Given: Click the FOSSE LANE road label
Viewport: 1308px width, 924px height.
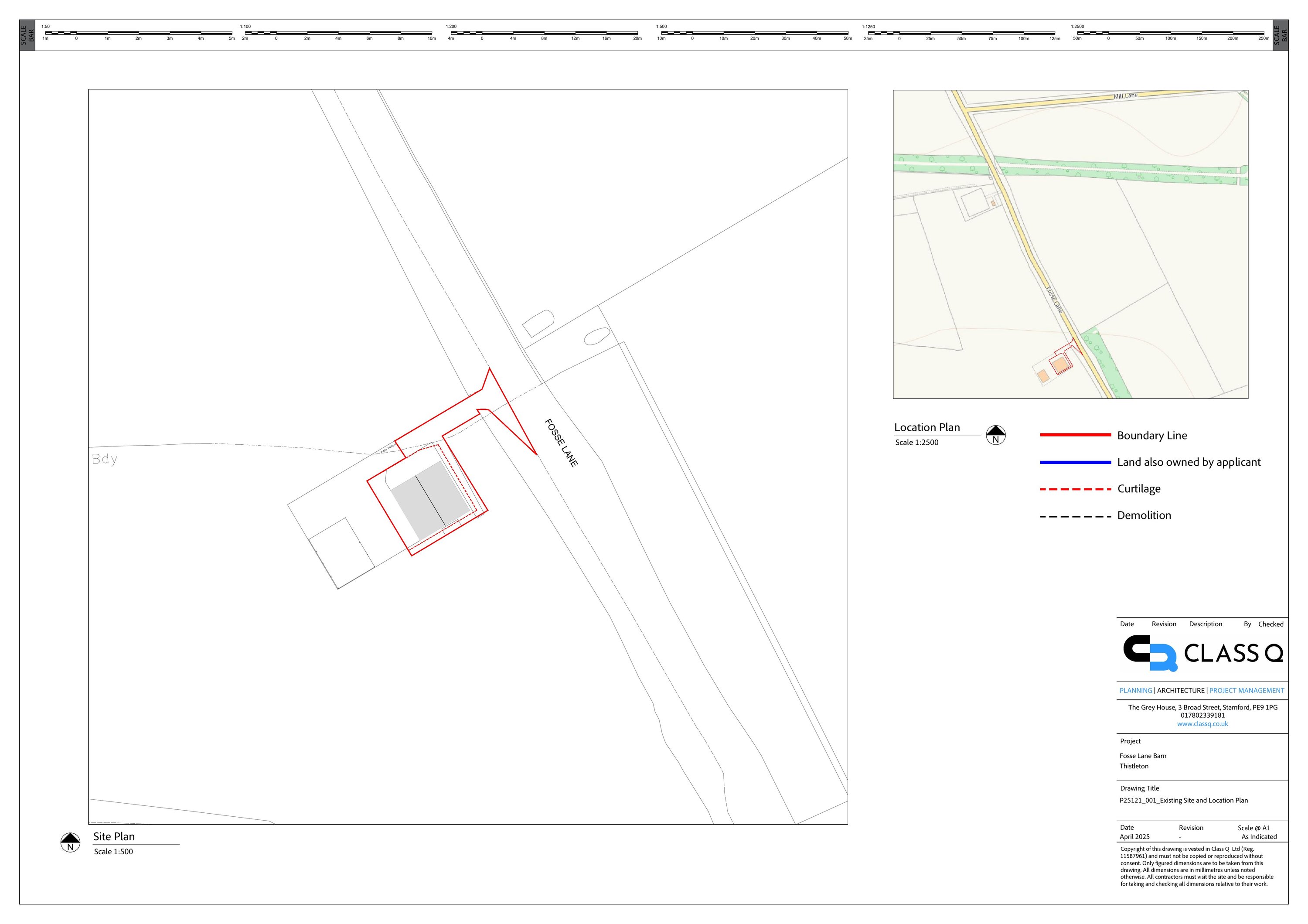Looking at the screenshot, I should [561, 443].
